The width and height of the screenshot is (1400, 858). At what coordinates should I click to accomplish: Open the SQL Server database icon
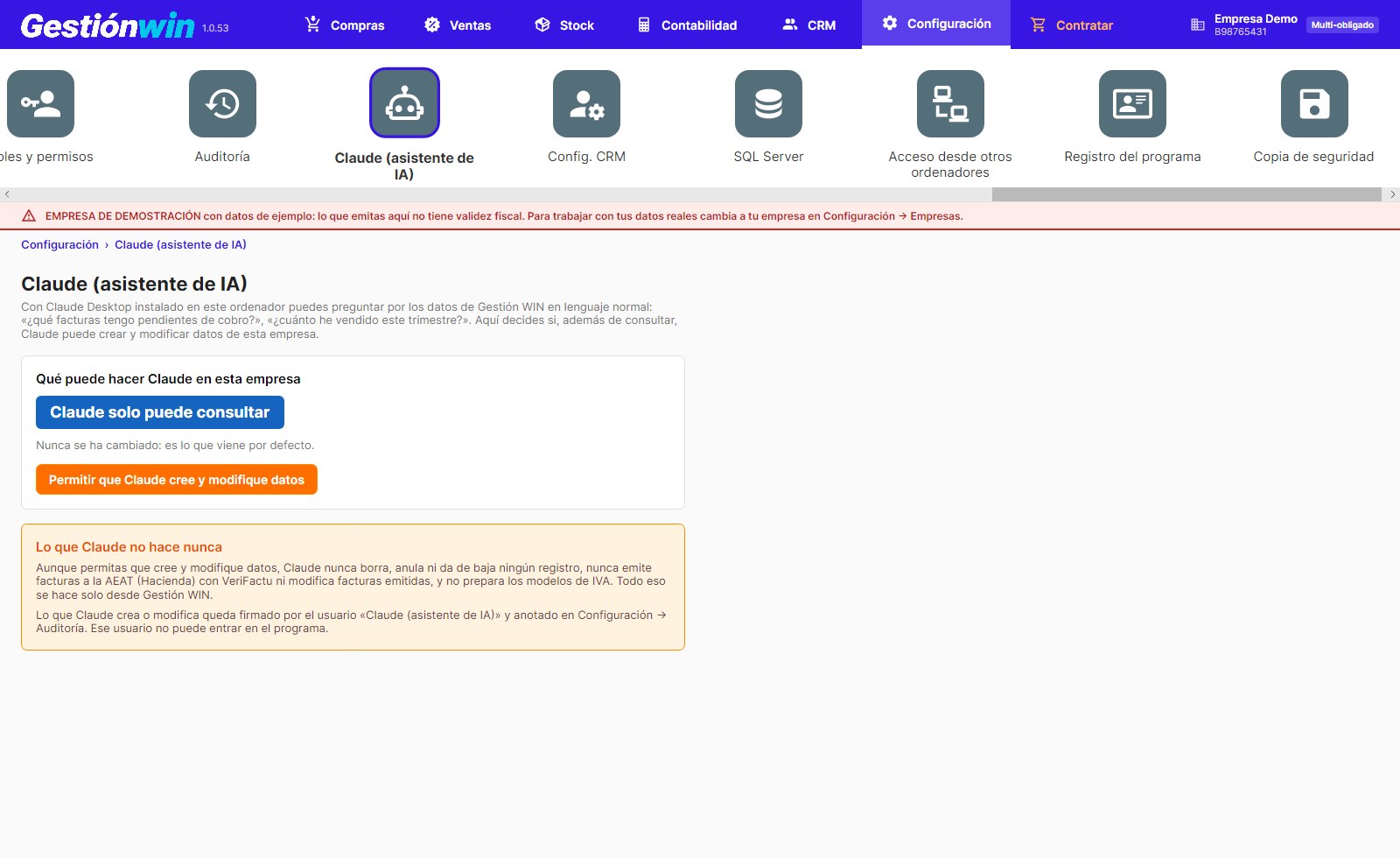pyautogui.click(x=768, y=103)
